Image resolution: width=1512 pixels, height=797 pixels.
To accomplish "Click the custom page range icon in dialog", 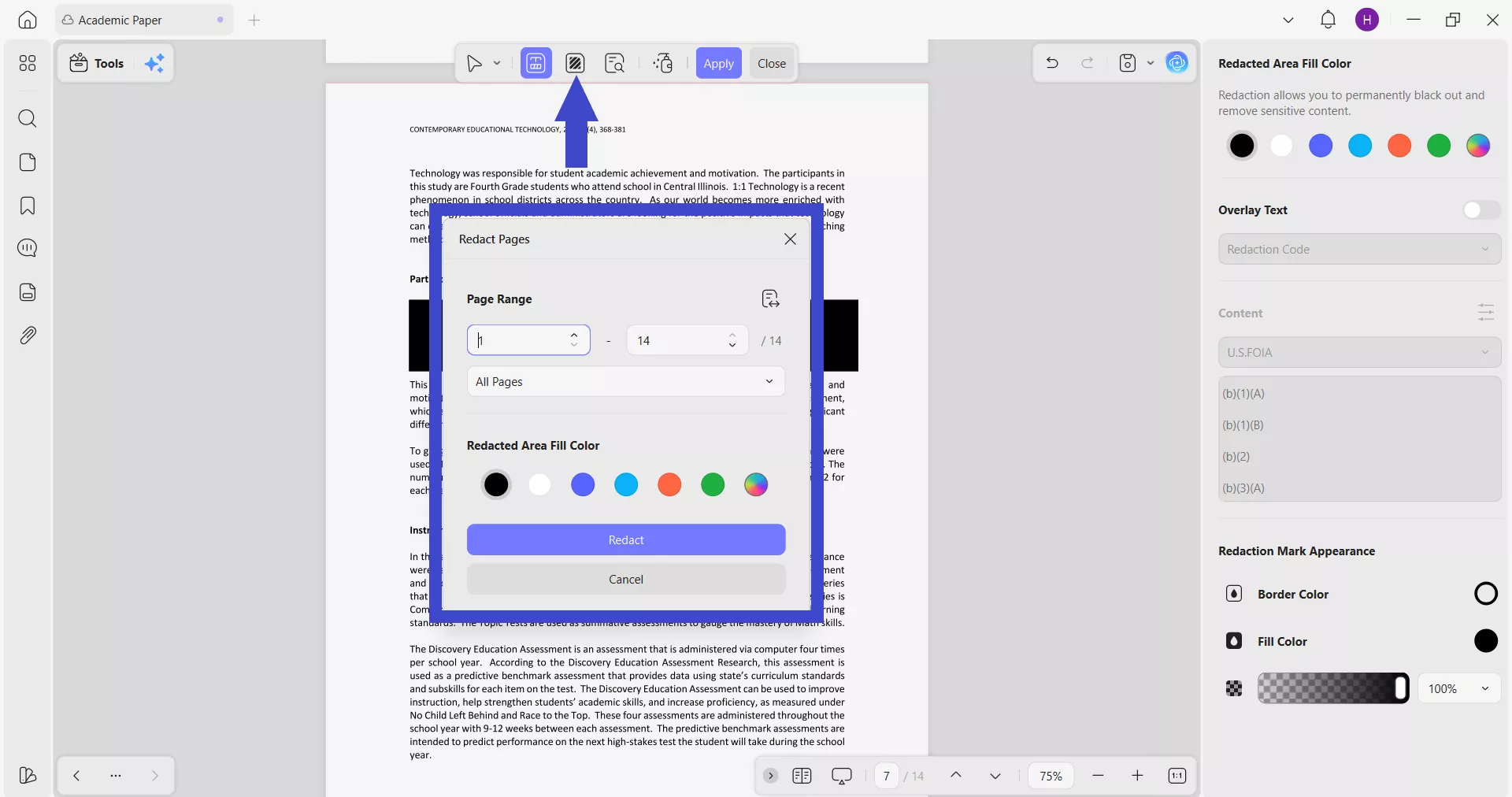I will [770, 298].
